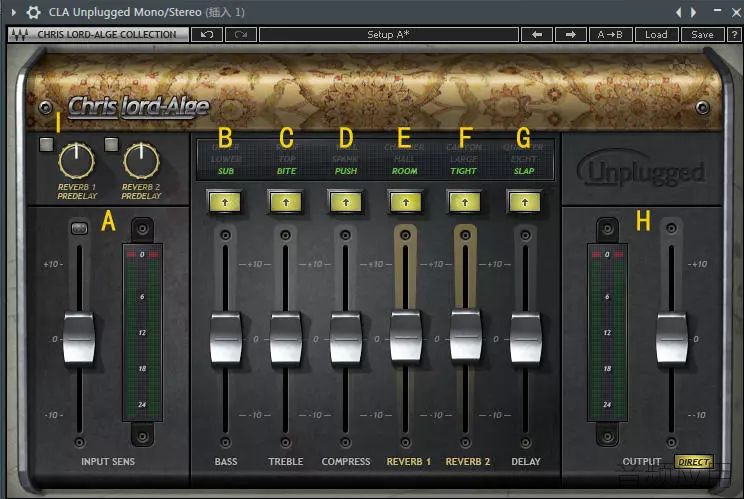Select the BITE treble mode label
The image size is (744, 499).
[286, 171]
